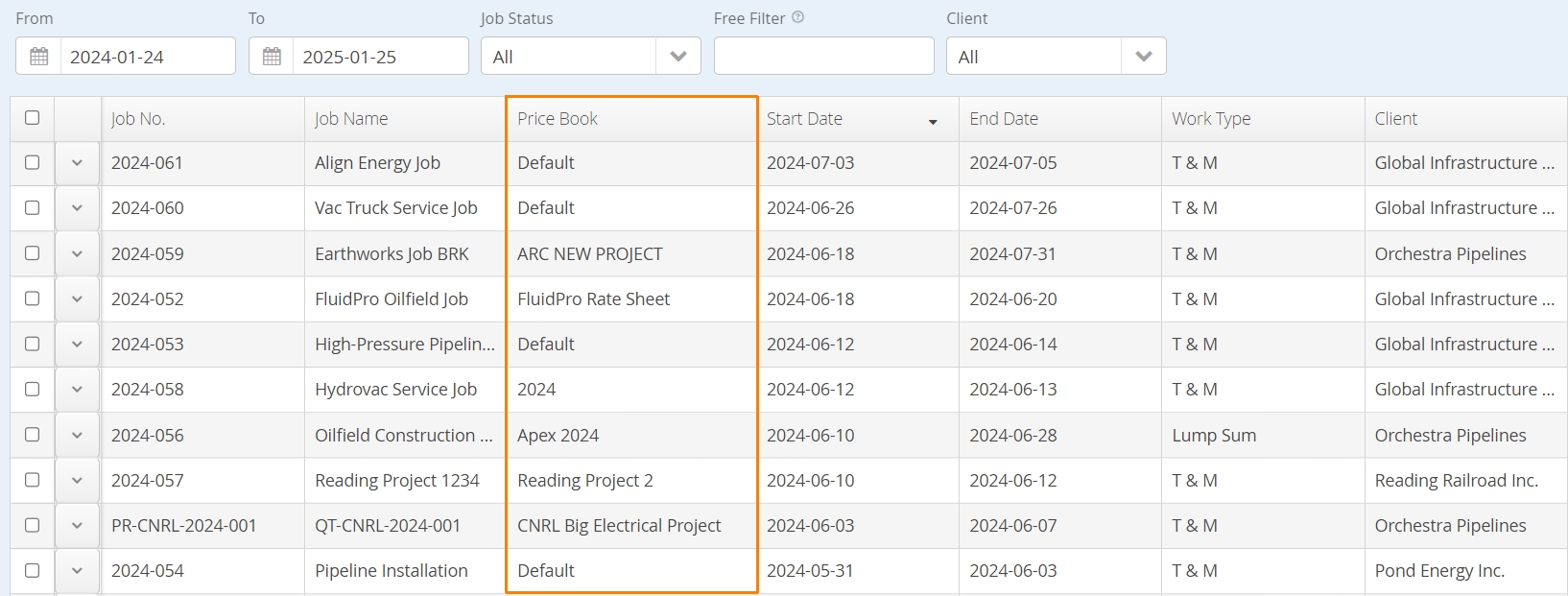Image resolution: width=1568 pixels, height=596 pixels.
Task: Sort by Price Book column header
Action: [631, 119]
